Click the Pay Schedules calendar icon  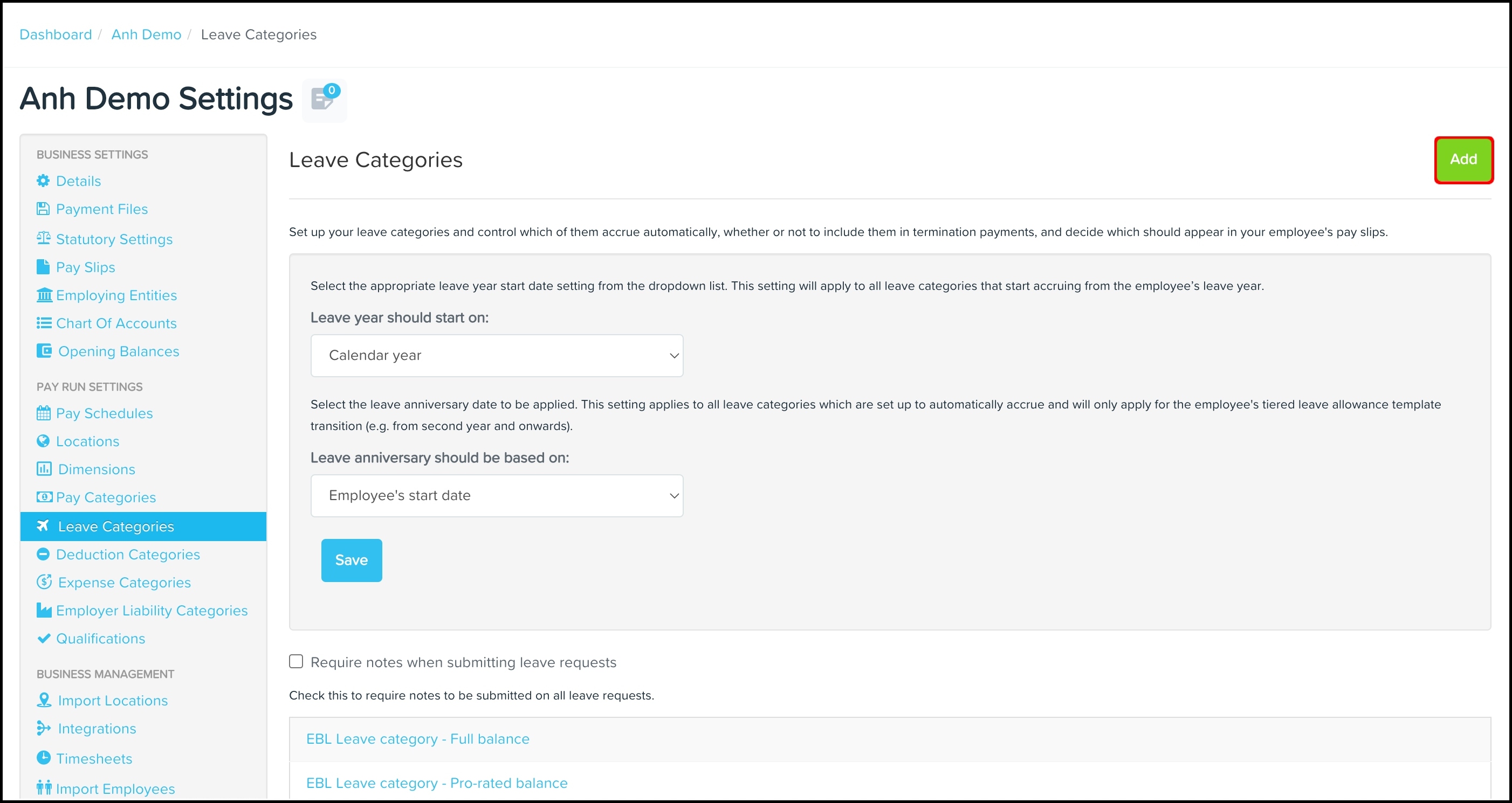point(44,413)
